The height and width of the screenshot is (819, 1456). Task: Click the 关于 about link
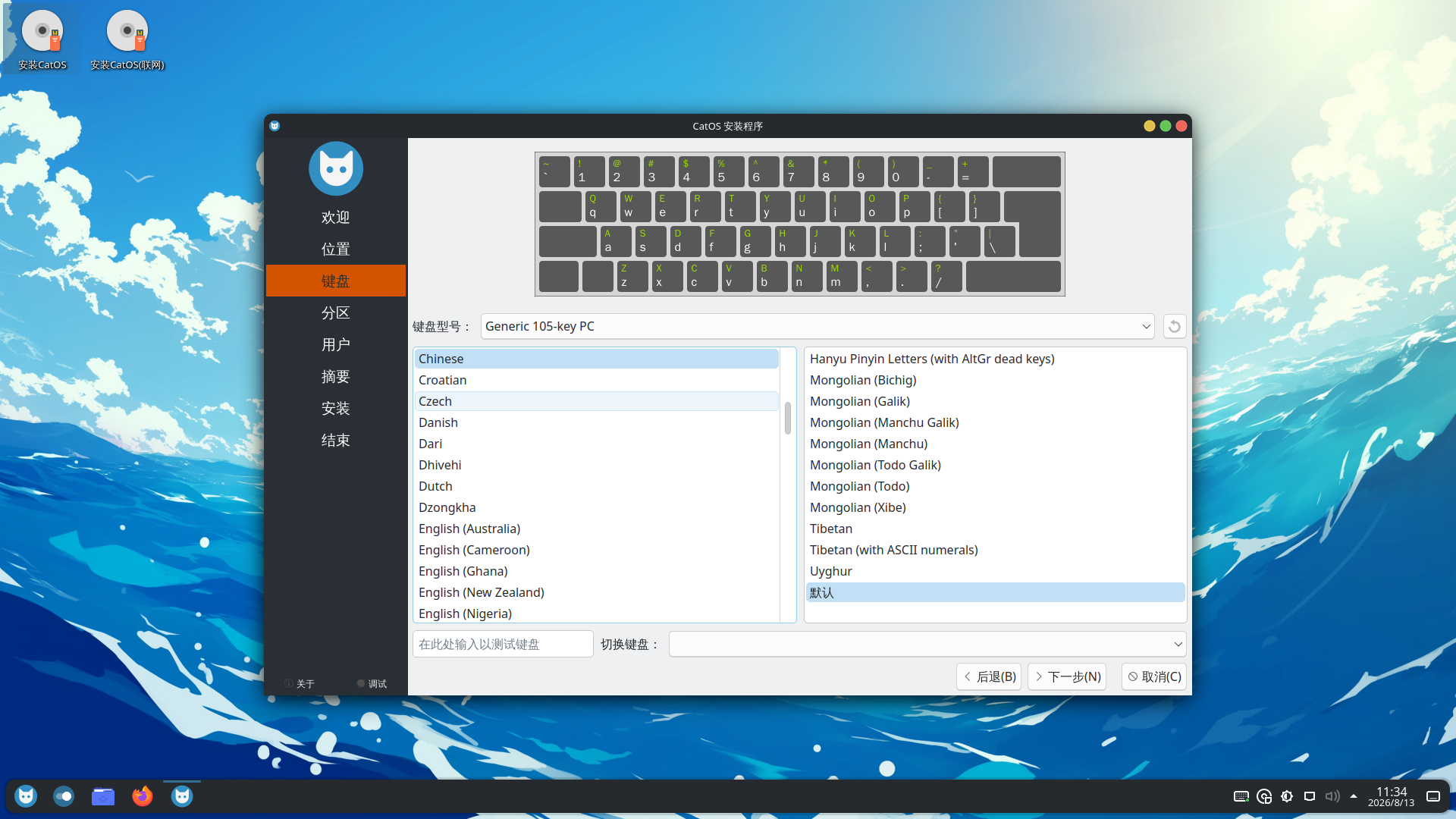[300, 684]
